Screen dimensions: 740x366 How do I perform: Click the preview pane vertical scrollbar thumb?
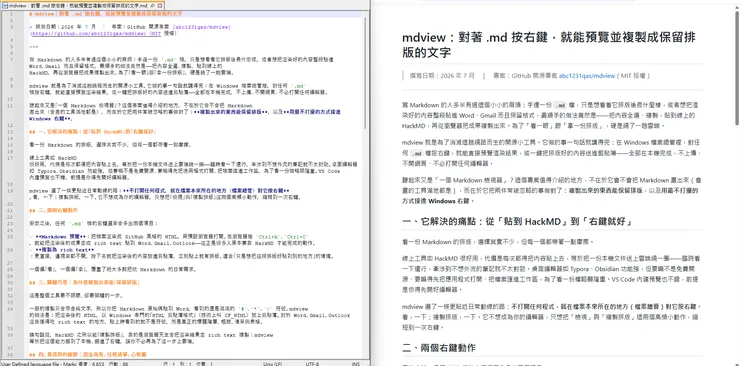point(736,66)
